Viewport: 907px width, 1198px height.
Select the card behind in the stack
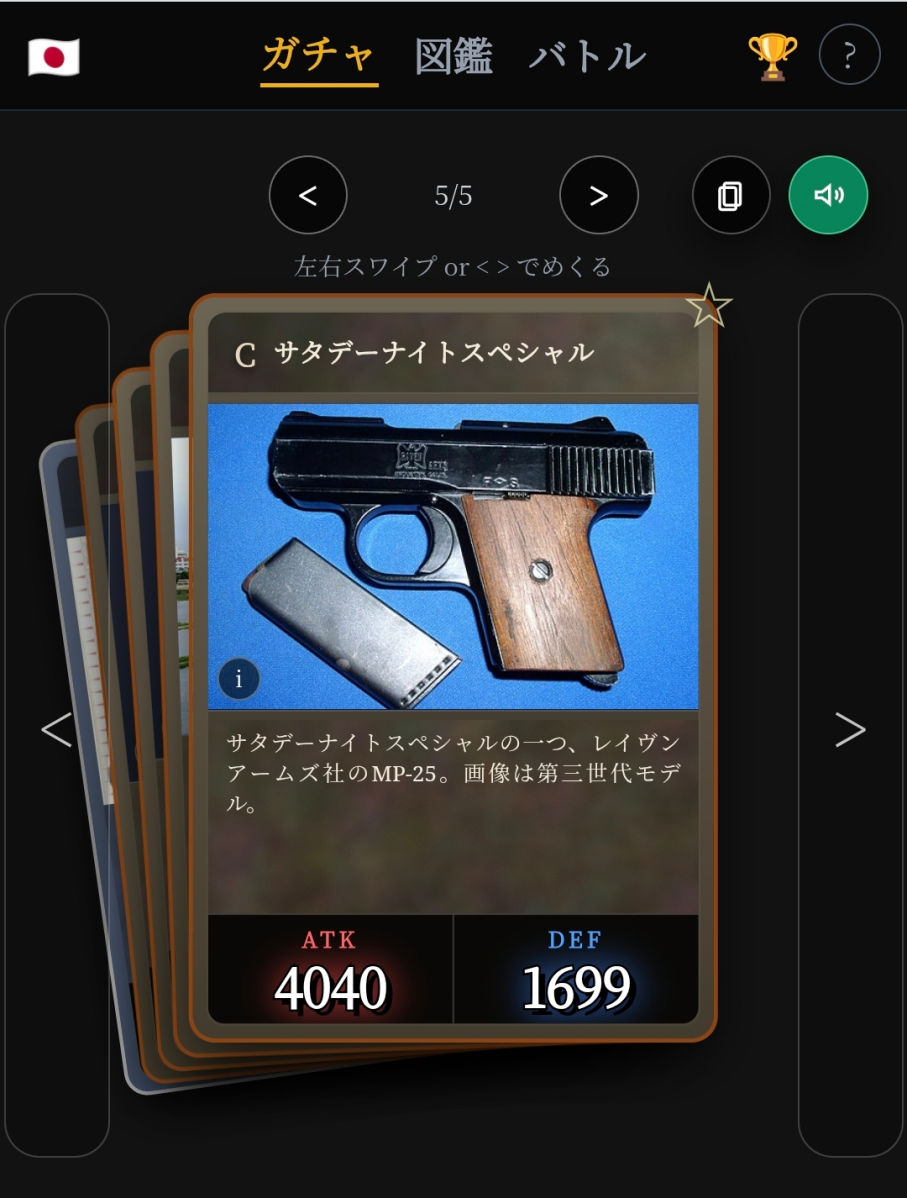170,688
